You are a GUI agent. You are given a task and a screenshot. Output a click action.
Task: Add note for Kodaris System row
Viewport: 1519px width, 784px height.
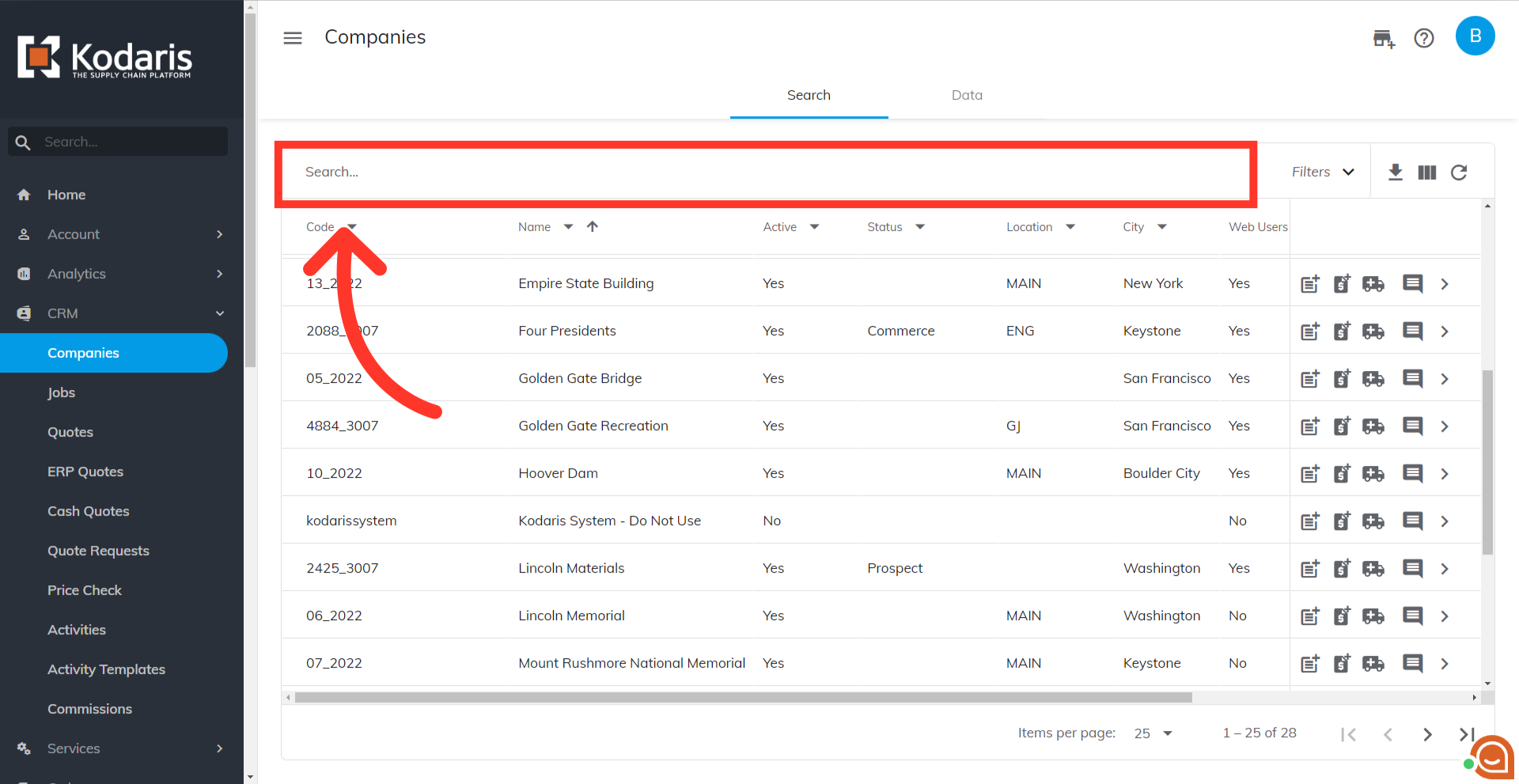click(x=1310, y=521)
